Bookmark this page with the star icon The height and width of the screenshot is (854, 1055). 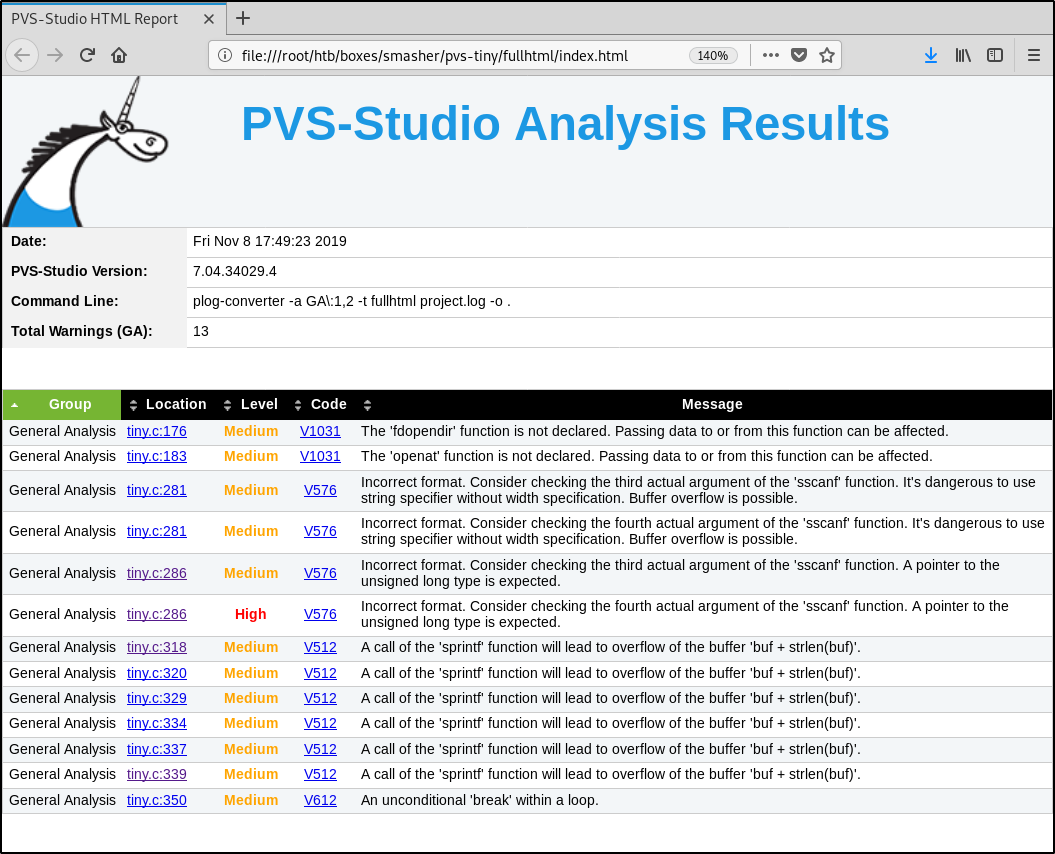click(827, 55)
